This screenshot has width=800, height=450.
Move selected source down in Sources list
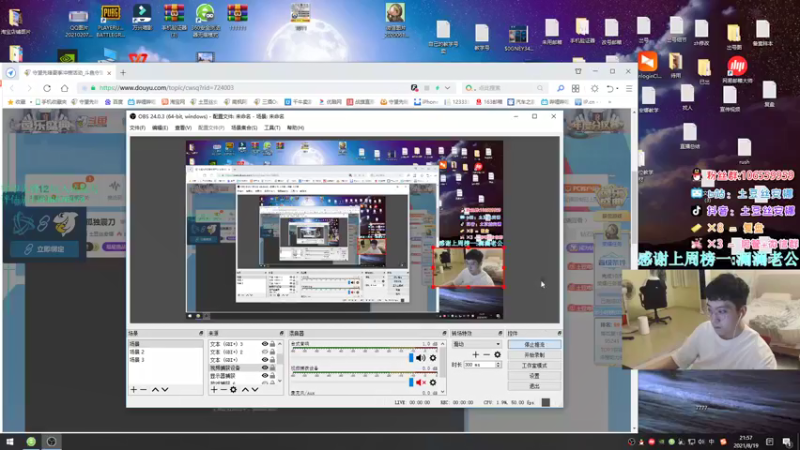coord(255,390)
